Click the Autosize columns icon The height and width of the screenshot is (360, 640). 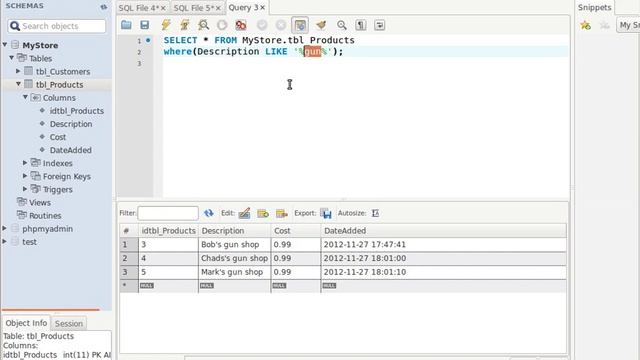pyautogui.click(x=375, y=213)
